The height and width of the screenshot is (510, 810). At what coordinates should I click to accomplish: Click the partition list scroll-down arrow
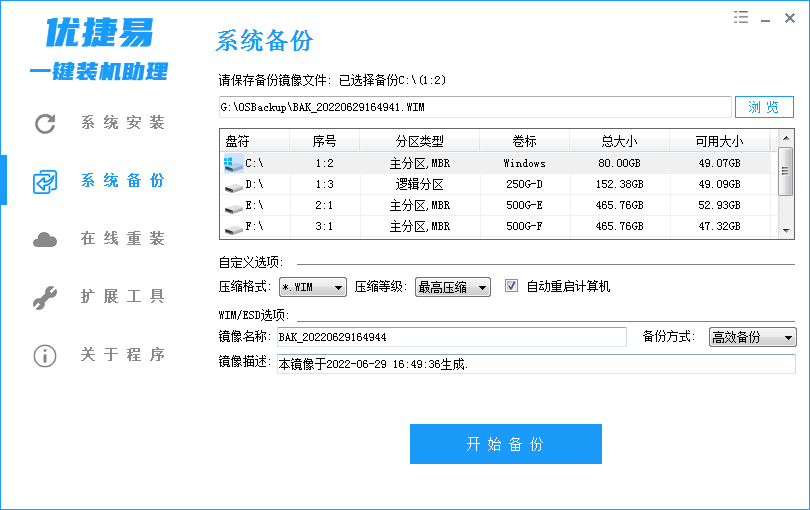point(786,231)
